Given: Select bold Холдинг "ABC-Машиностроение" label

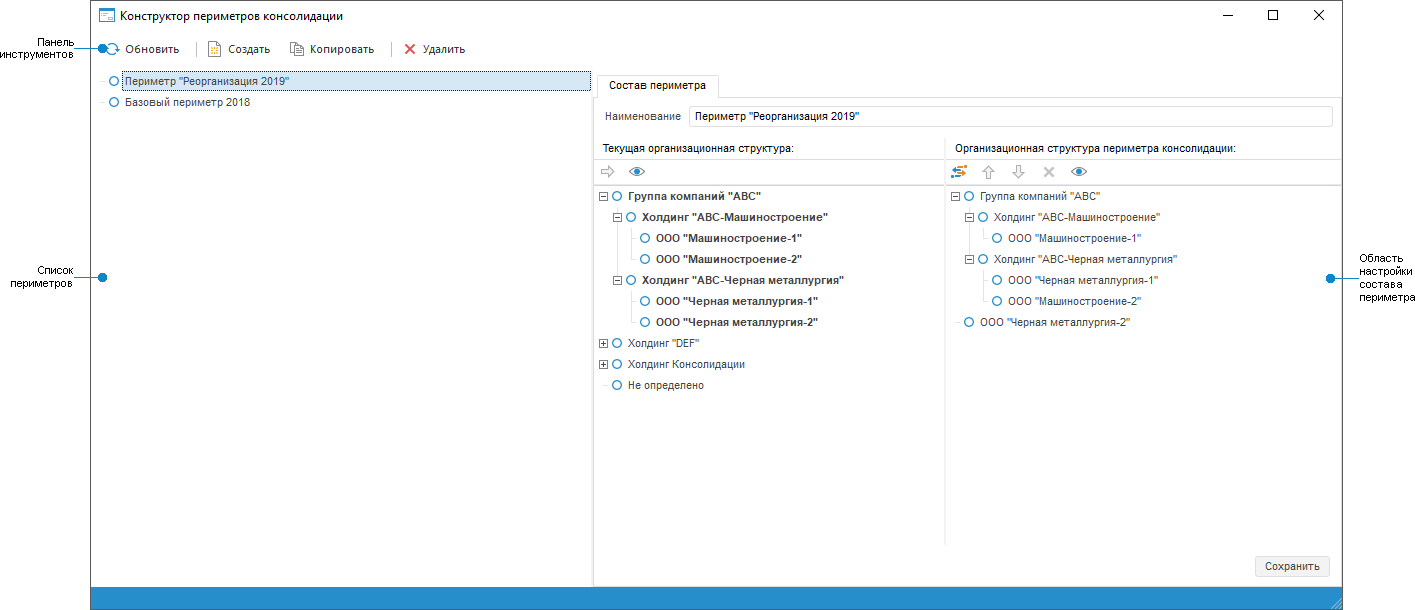Looking at the screenshot, I should (735, 217).
